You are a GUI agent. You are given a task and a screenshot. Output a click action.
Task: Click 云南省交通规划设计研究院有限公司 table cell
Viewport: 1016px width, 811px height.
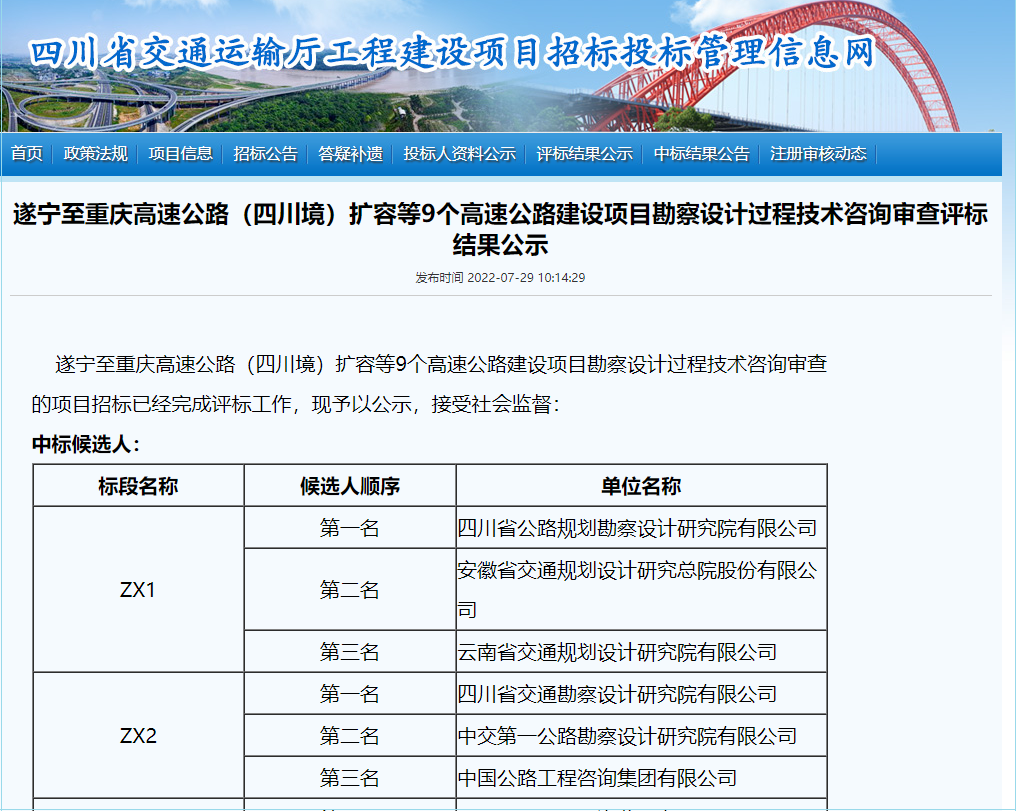tap(617, 652)
